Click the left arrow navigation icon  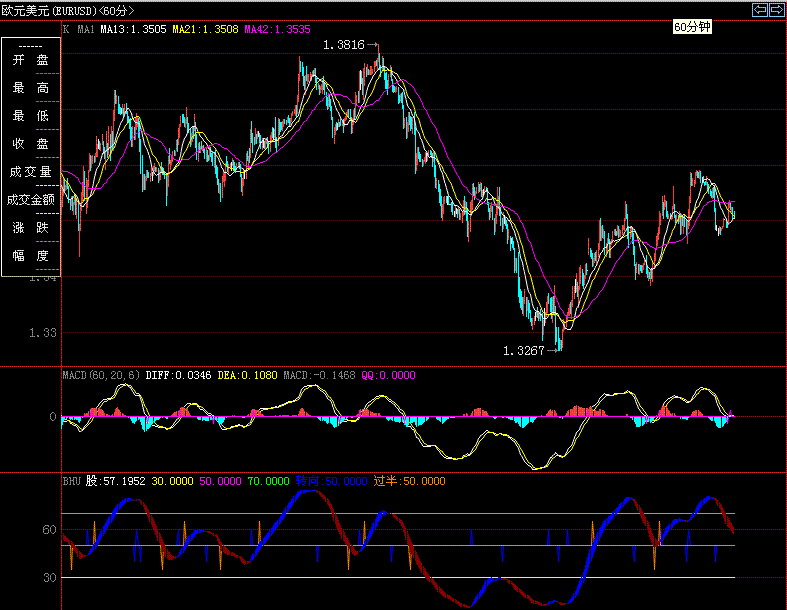tap(759, 10)
